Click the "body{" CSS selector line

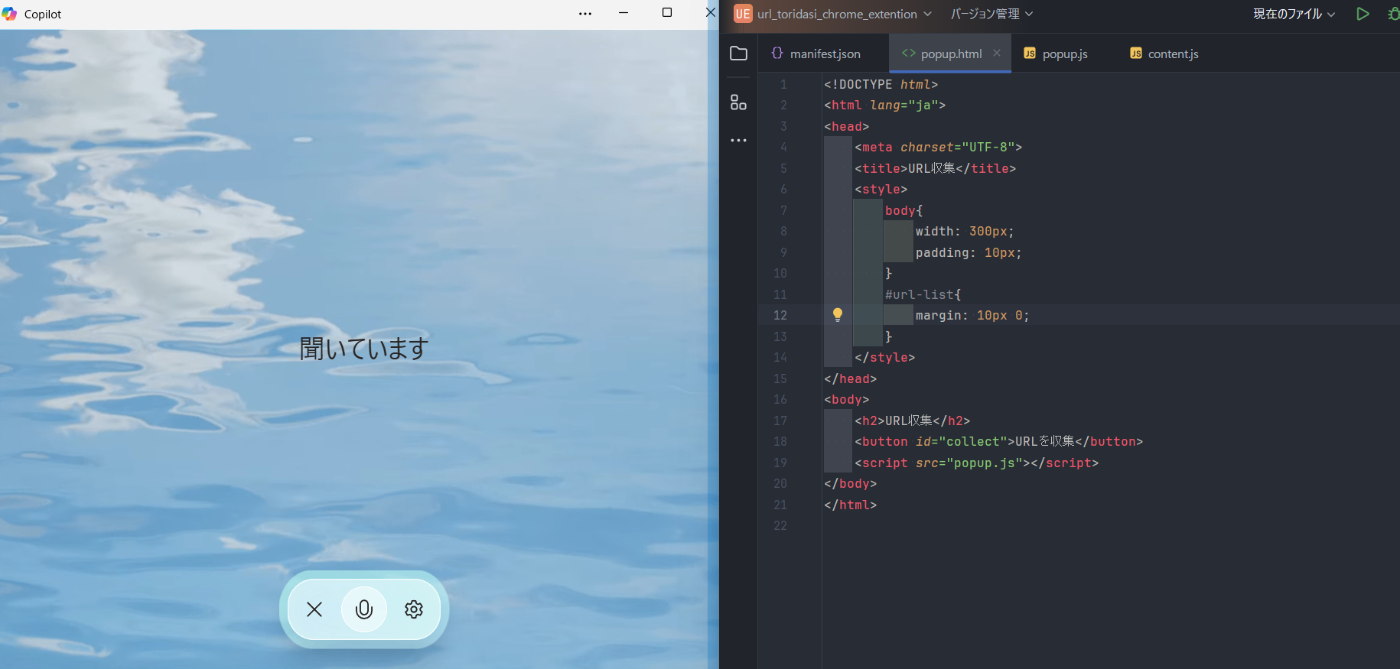click(x=904, y=211)
